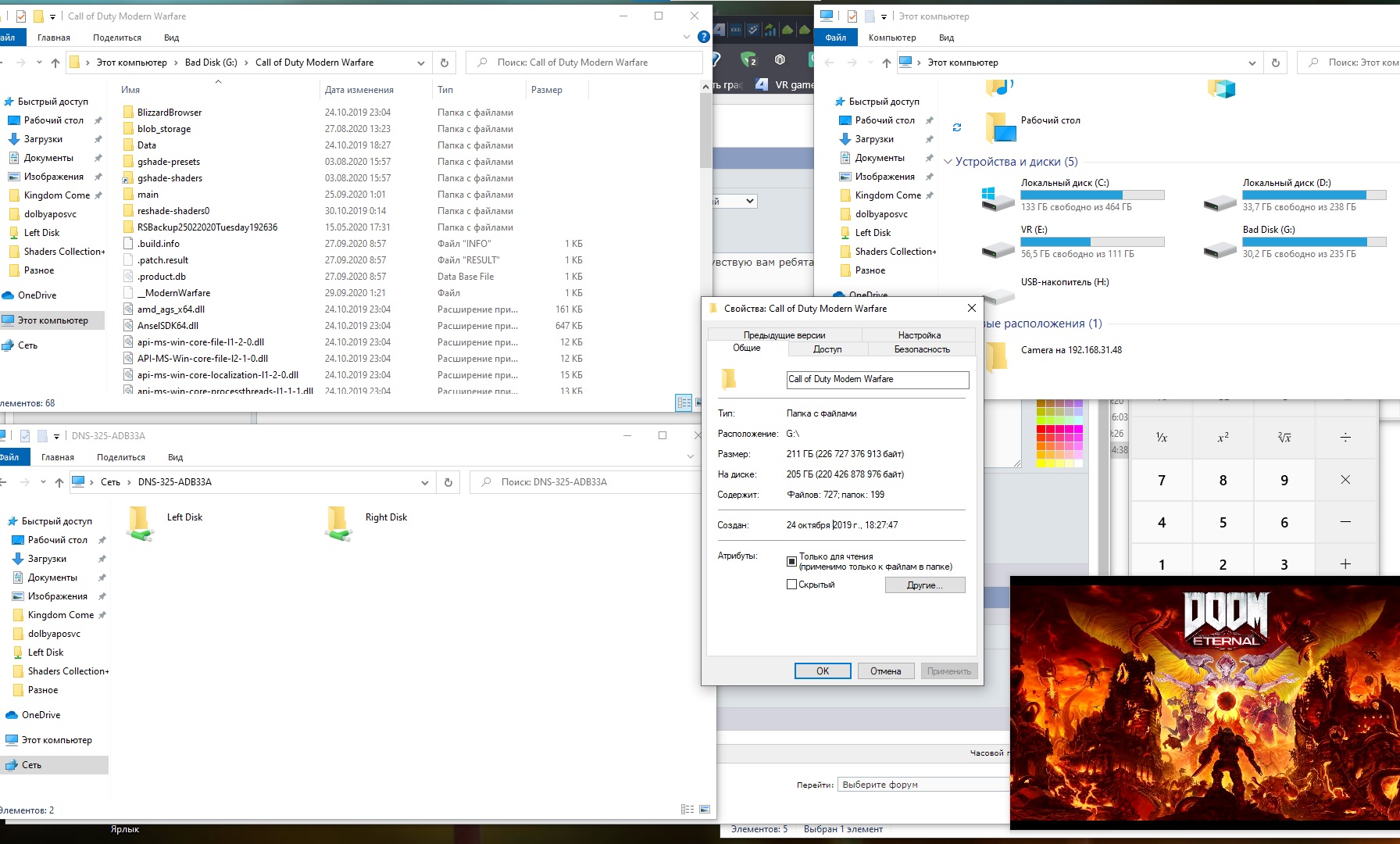Screen dimensions: 1400x844
Task: Click the calculator x² button
Action: 1223,438
